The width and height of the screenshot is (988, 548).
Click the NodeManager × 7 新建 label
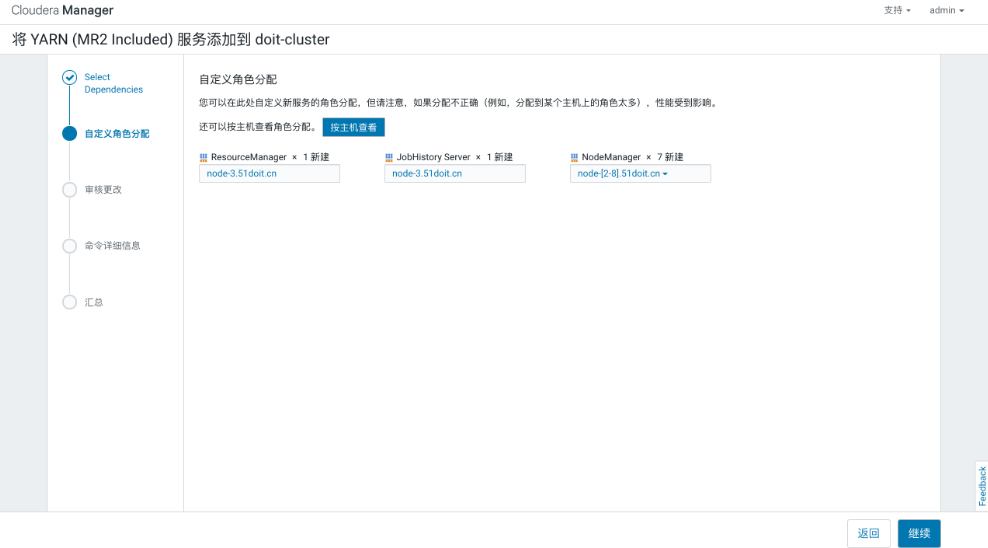(632, 157)
